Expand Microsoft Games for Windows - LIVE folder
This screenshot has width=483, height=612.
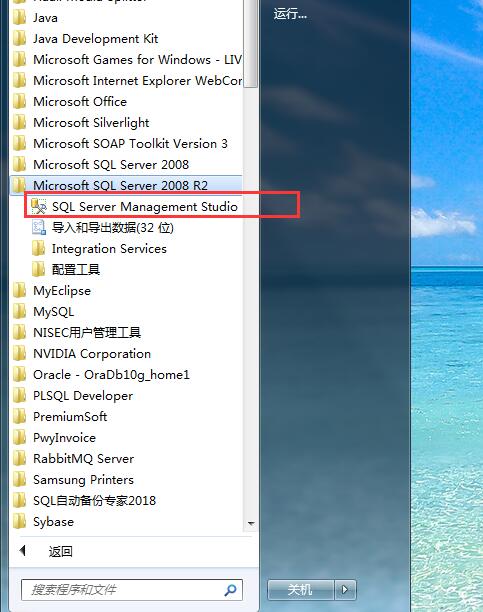tap(126, 59)
